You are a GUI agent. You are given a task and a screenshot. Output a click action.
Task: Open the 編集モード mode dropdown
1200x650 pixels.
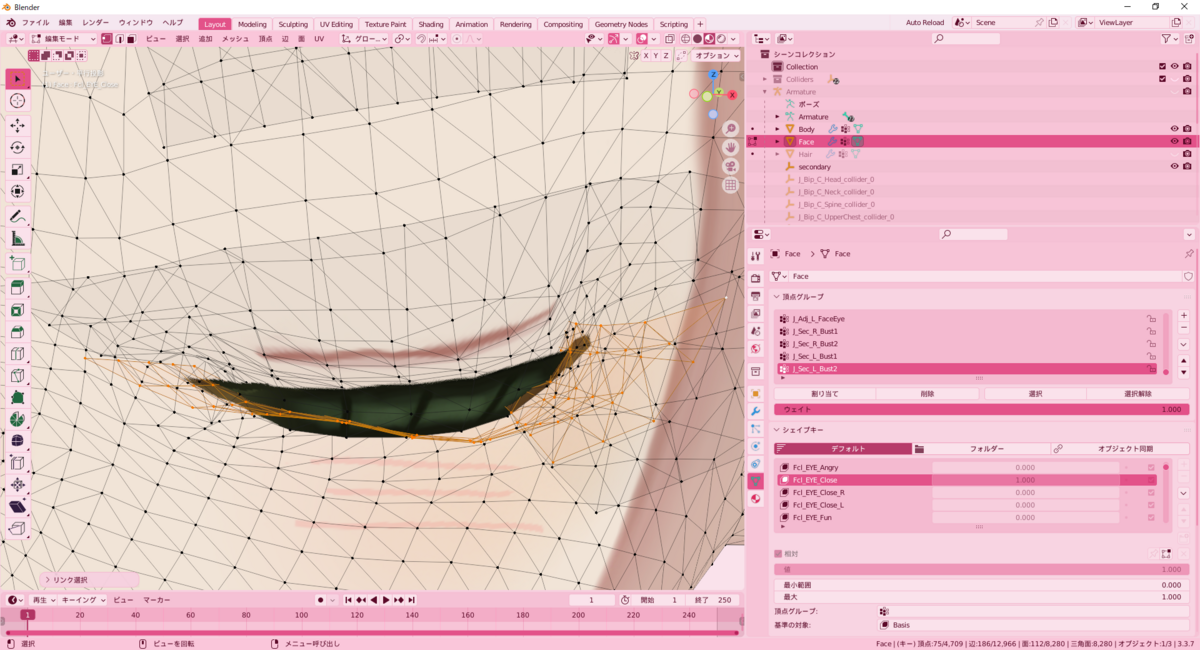pyautogui.click(x=60, y=38)
